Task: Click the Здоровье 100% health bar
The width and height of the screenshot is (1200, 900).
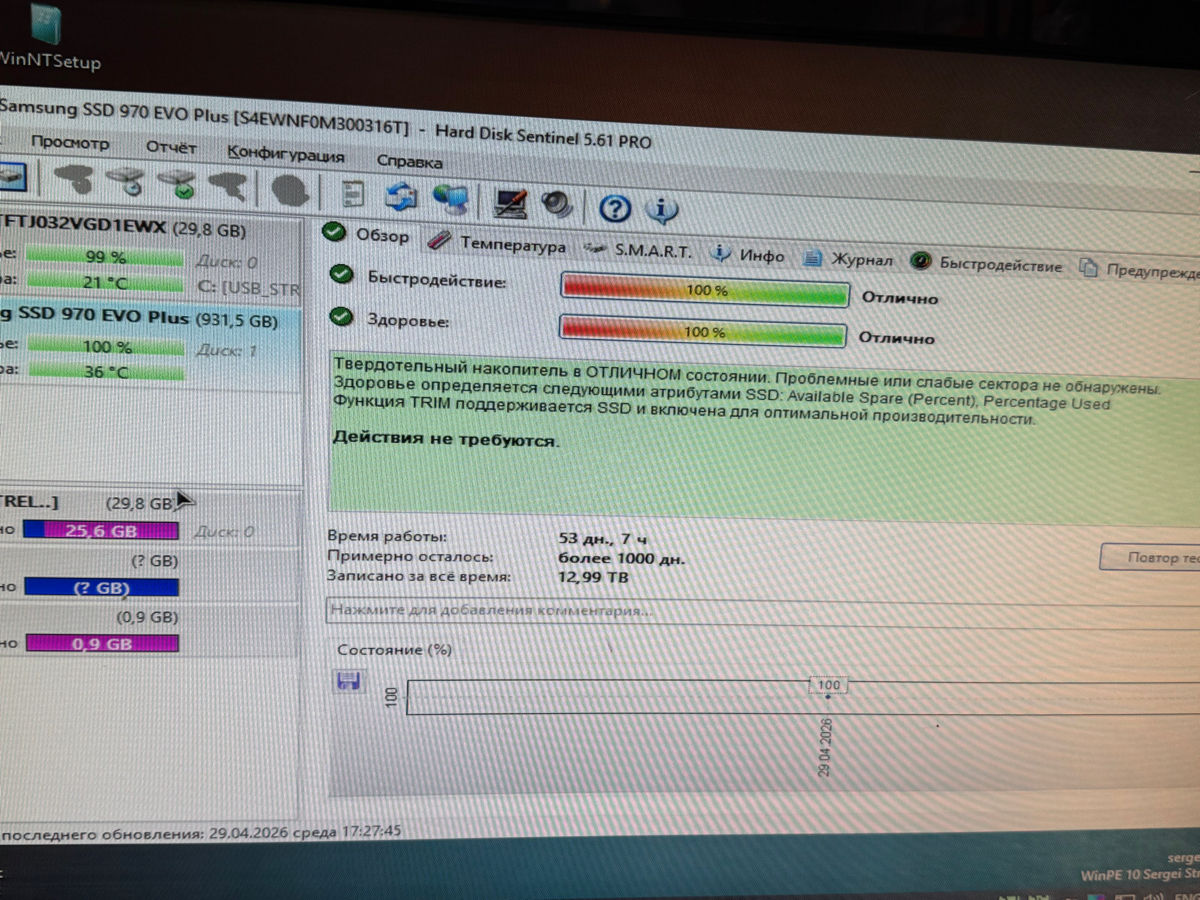Action: click(x=705, y=331)
